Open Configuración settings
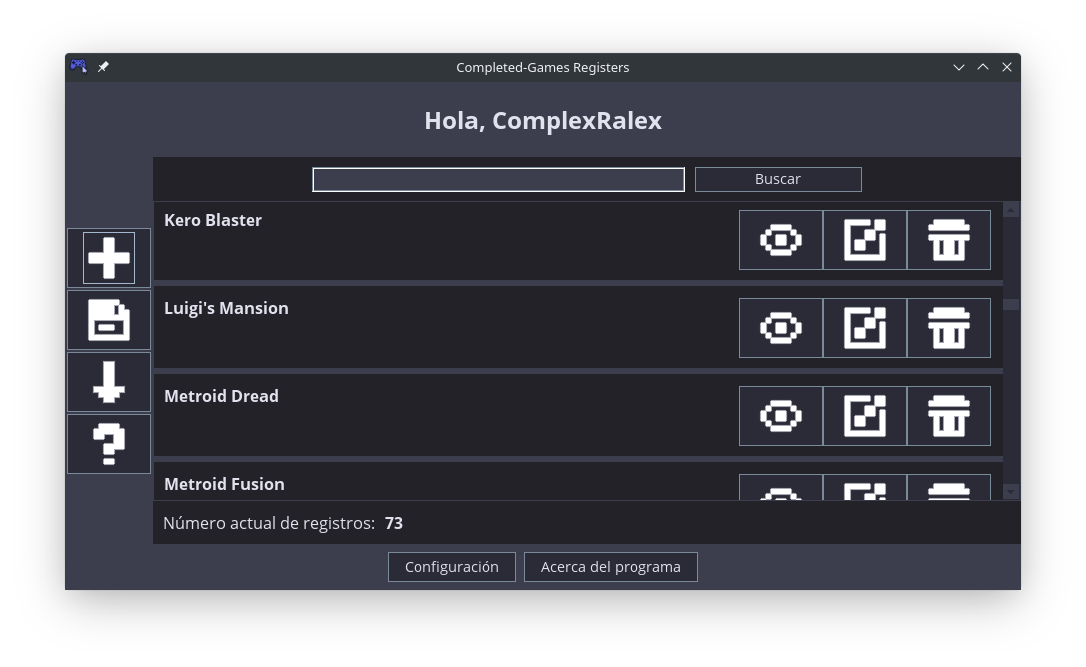Viewport: 1086px width, 667px height. click(x=452, y=567)
